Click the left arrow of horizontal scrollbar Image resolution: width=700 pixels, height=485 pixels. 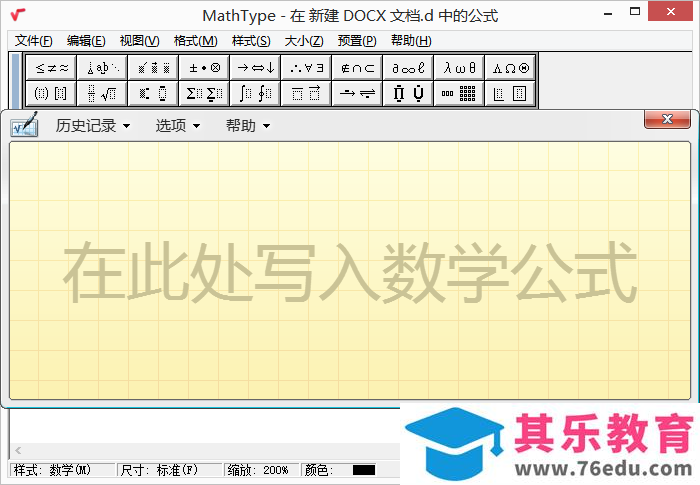point(18,450)
